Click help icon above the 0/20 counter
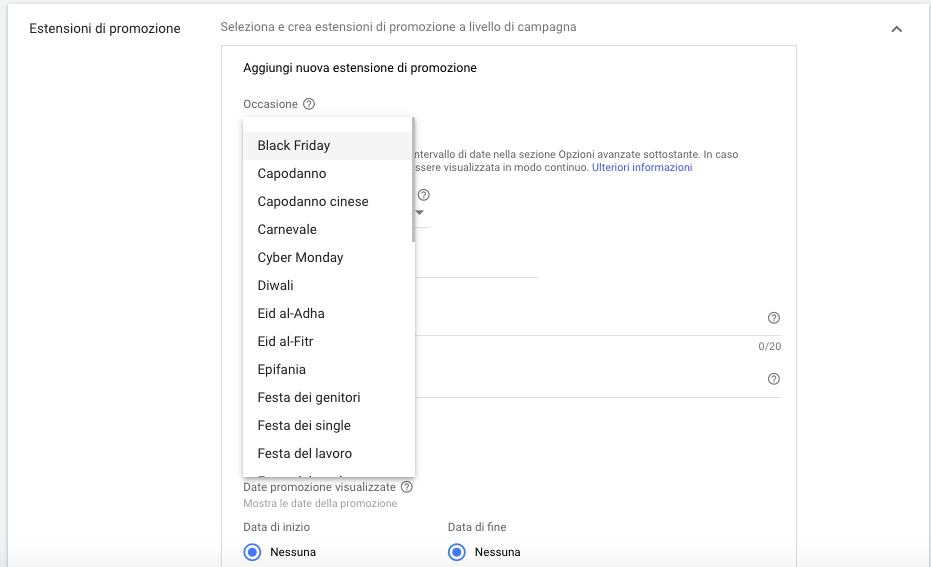The width and height of the screenshot is (931, 567). (773, 318)
